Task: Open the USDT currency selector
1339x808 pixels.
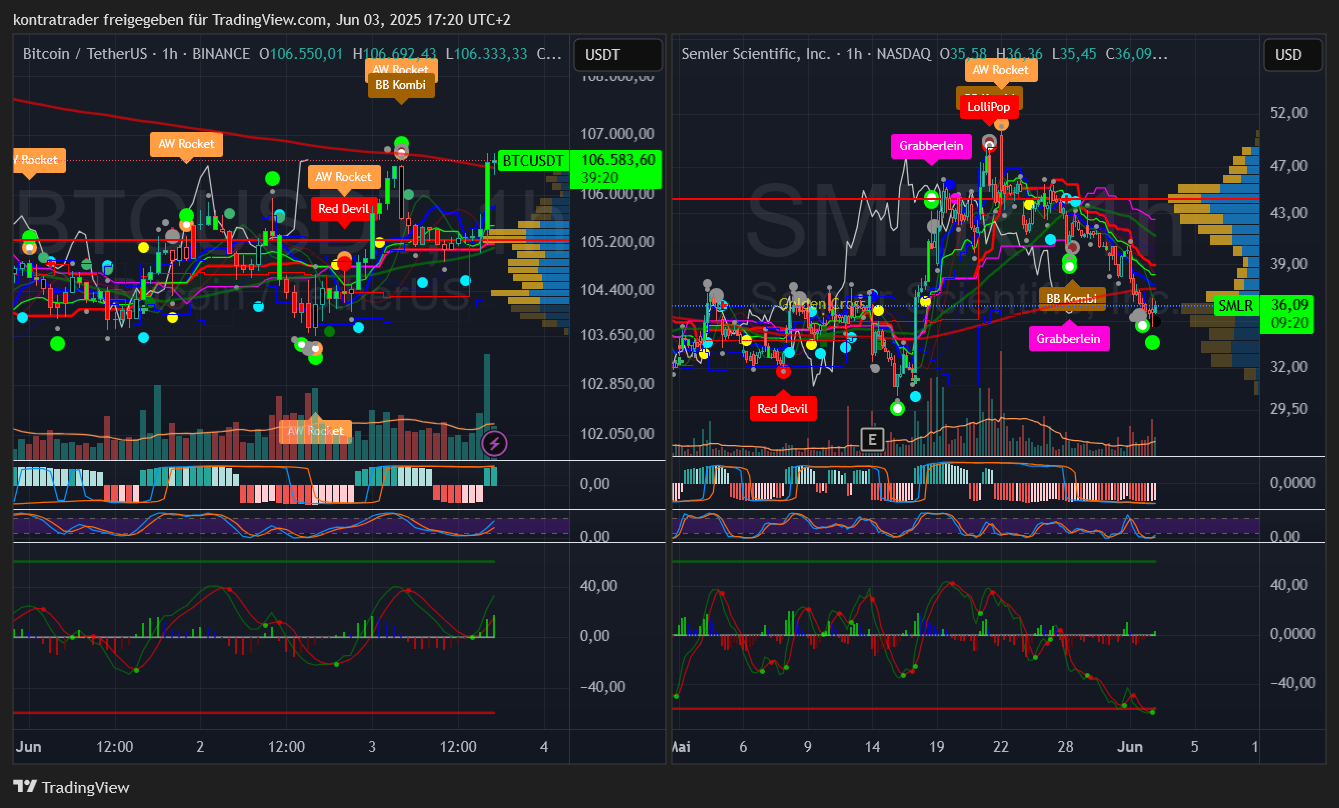Action: point(618,54)
